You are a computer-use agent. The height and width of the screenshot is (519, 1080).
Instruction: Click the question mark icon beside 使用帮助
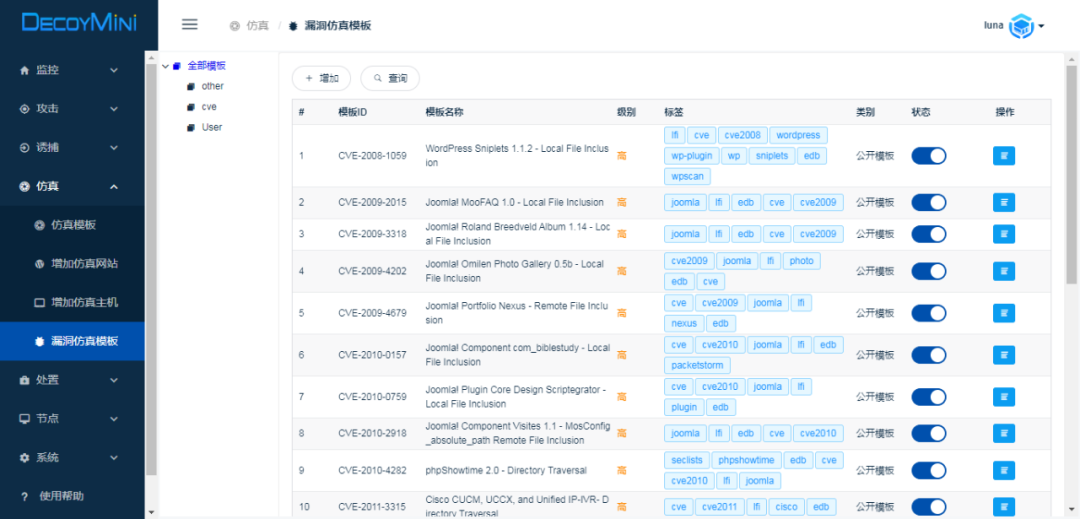[25, 496]
